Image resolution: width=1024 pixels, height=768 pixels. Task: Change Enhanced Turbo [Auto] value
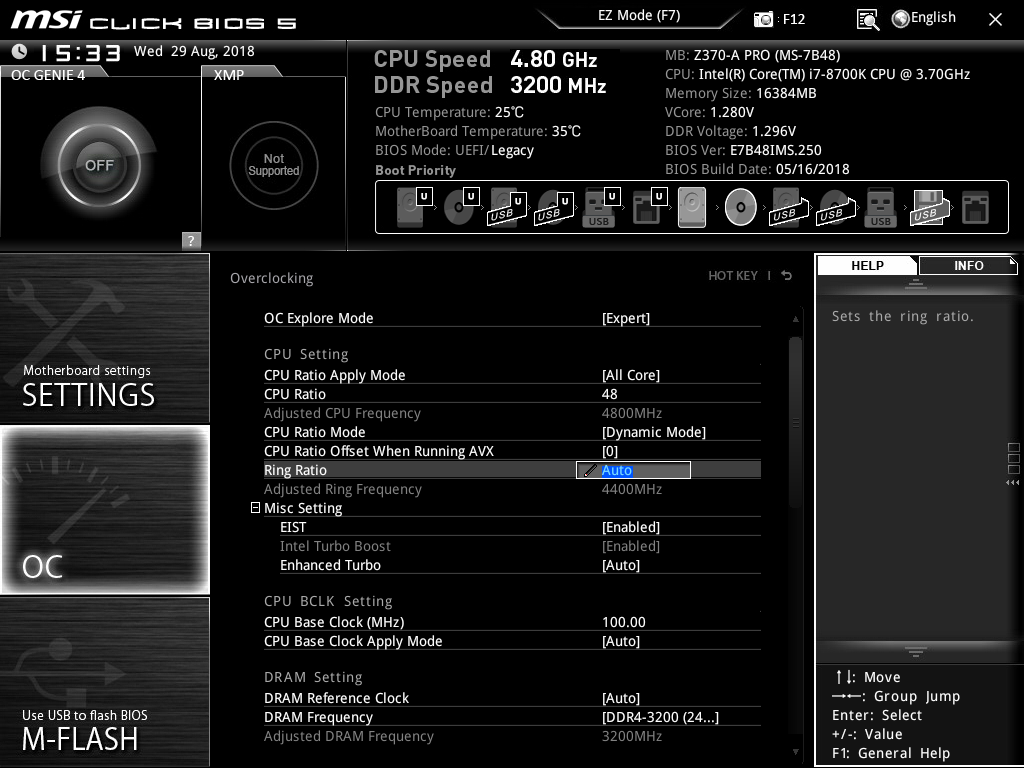click(x=621, y=565)
